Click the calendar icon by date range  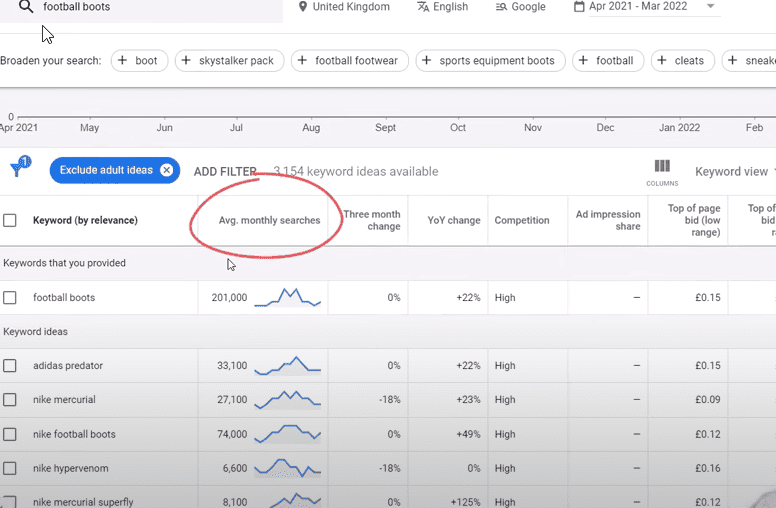pyautogui.click(x=579, y=7)
